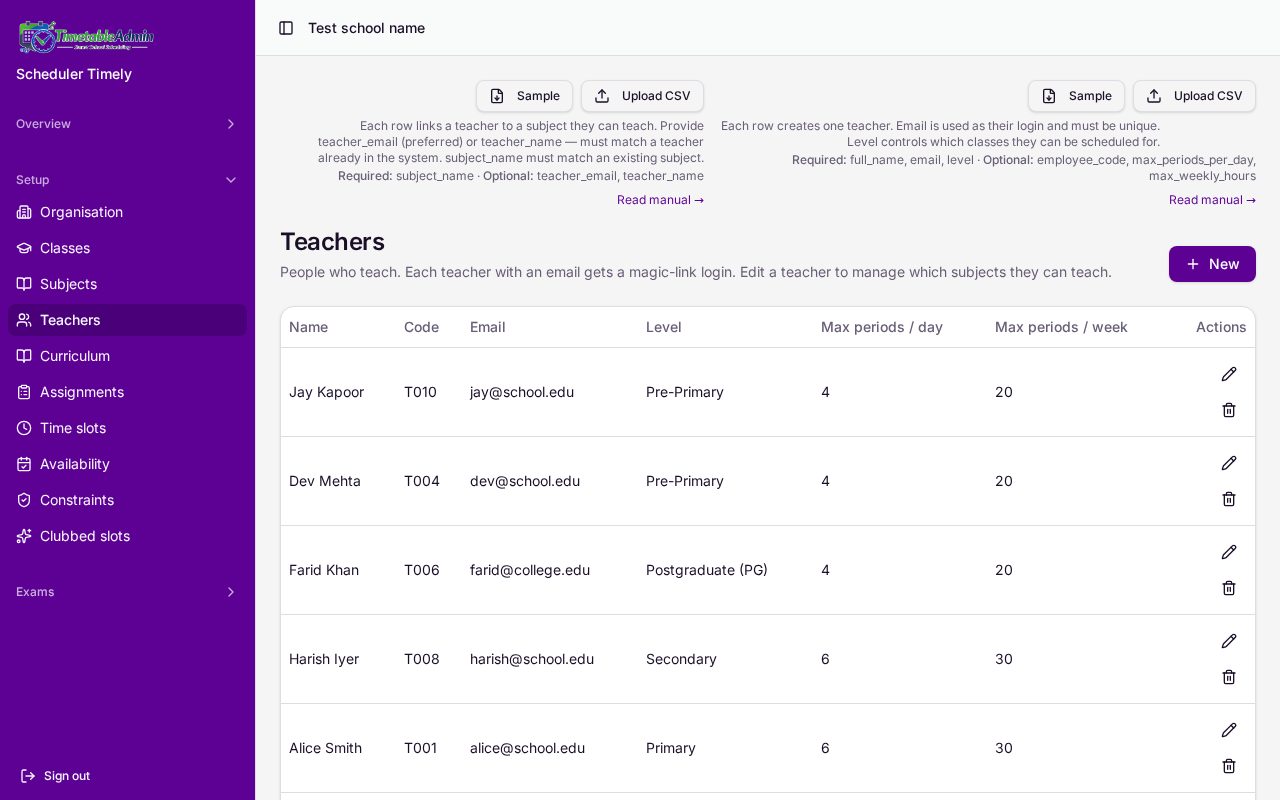
Task: Click the Alice Smith name cell
Action: click(x=325, y=748)
